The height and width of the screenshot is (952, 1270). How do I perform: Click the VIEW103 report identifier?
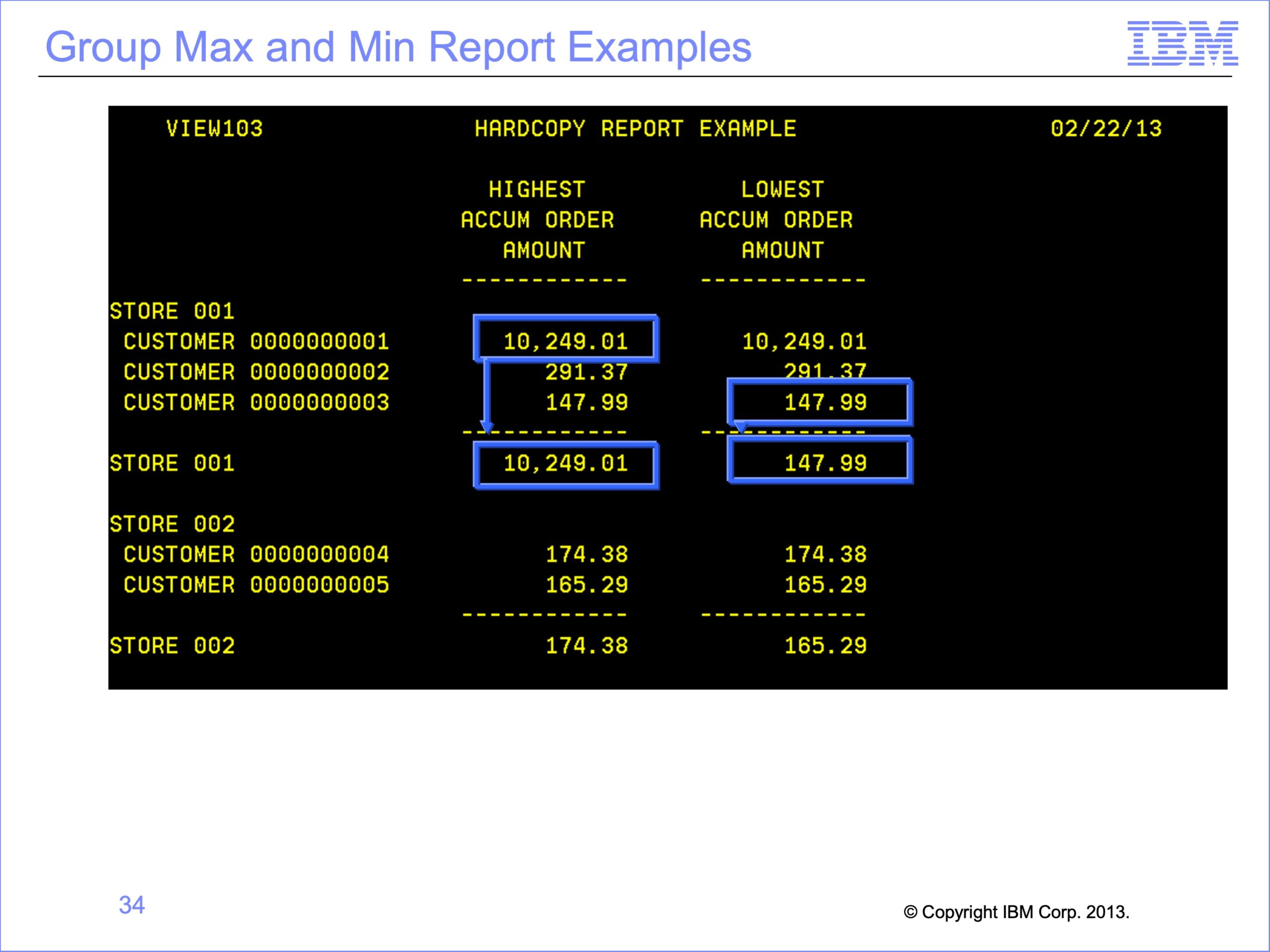click(215, 128)
